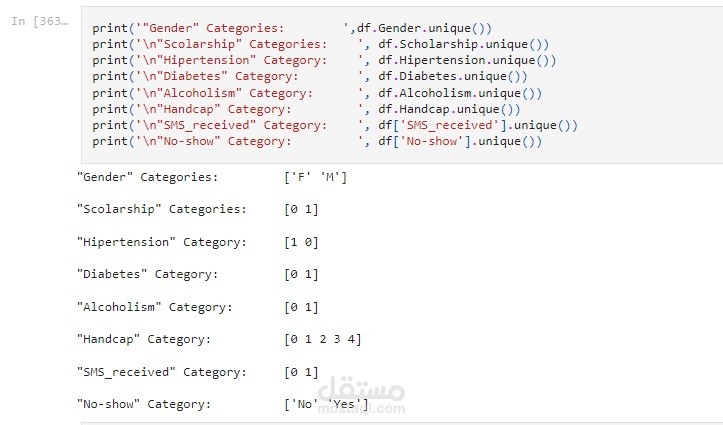Click the "Handcap" Category output label

coord(144,339)
